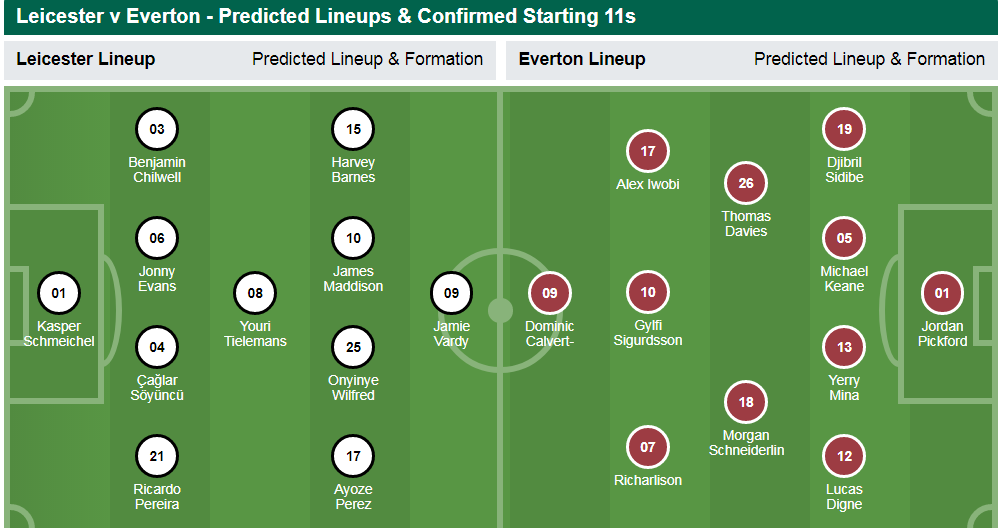Select Dominic Calvert- number 09 badge
This screenshot has width=1002, height=528.
click(549, 293)
